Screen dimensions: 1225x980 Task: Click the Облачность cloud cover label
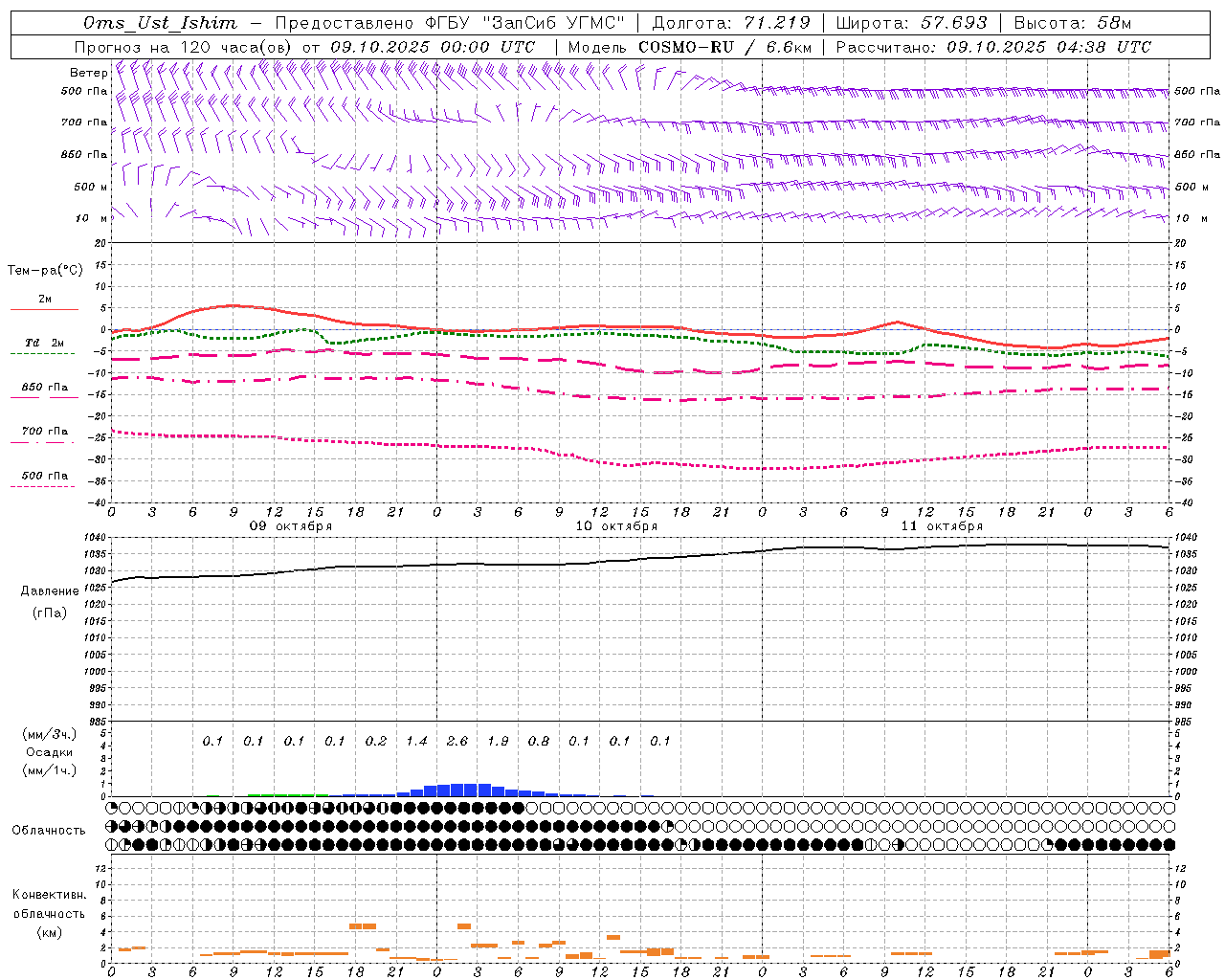point(49,831)
